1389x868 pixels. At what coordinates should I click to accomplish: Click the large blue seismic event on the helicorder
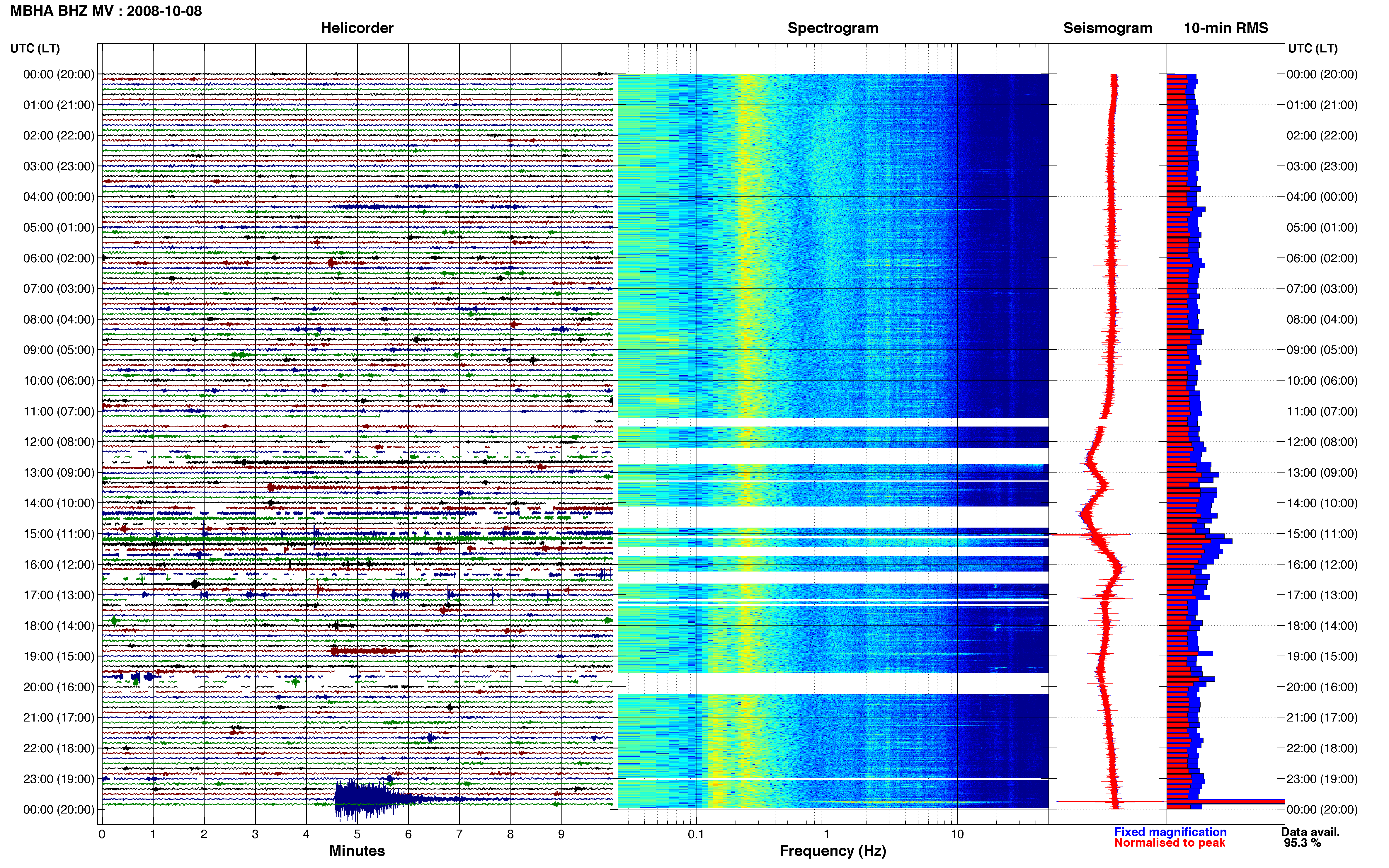point(367,799)
